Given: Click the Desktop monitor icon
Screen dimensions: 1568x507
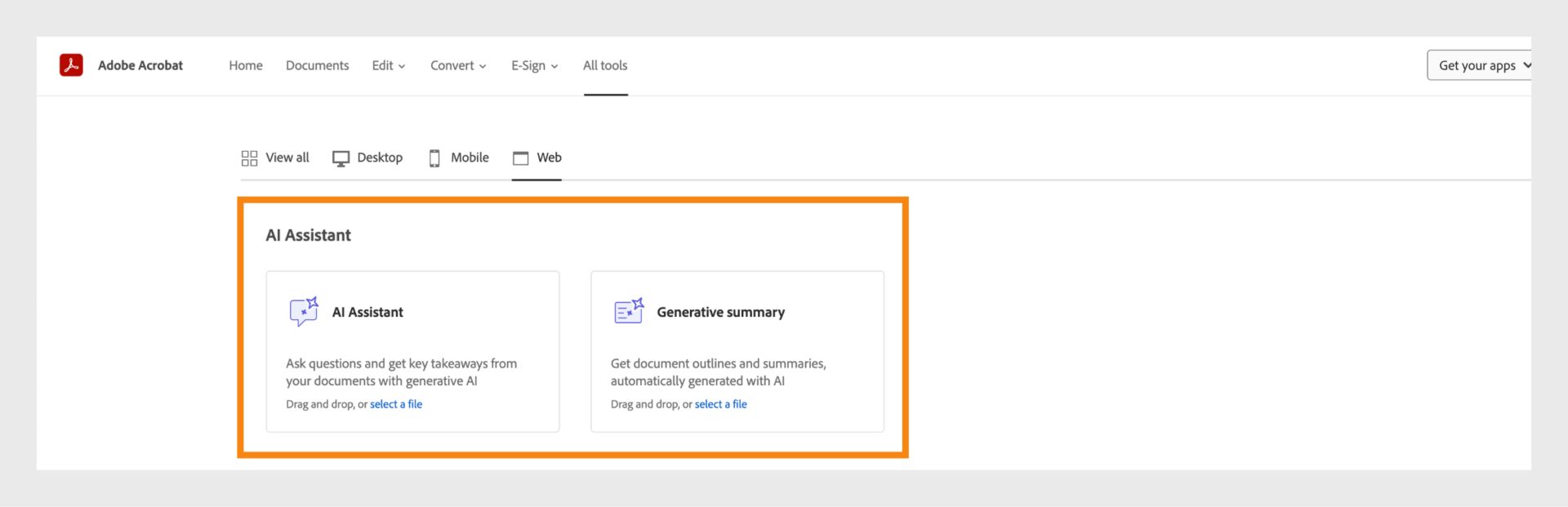Looking at the screenshot, I should [x=341, y=158].
